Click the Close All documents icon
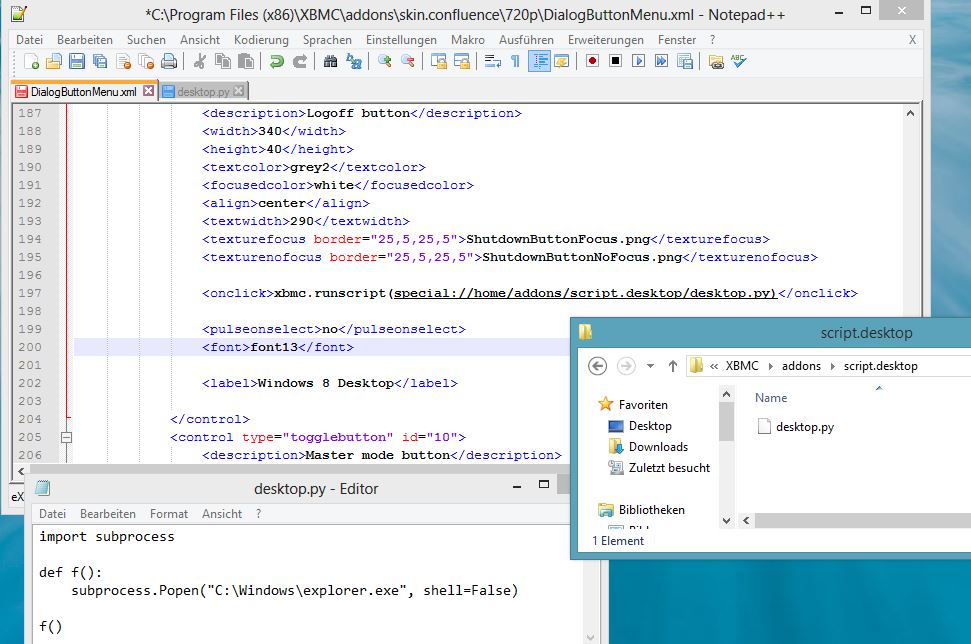The width and height of the screenshot is (971, 644). pos(146,61)
